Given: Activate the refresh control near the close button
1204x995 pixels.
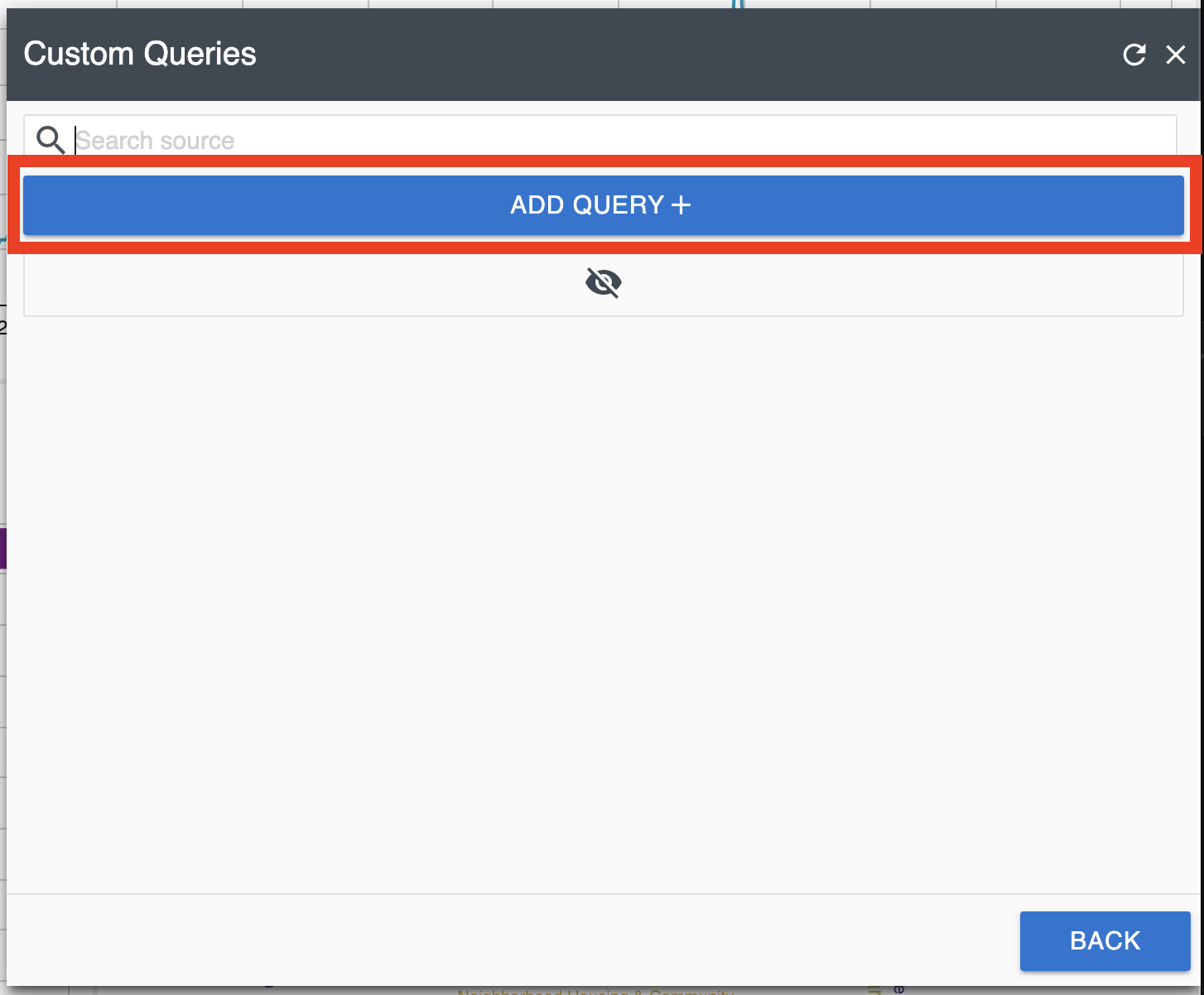Looking at the screenshot, I should click(x=1134, y=55).
